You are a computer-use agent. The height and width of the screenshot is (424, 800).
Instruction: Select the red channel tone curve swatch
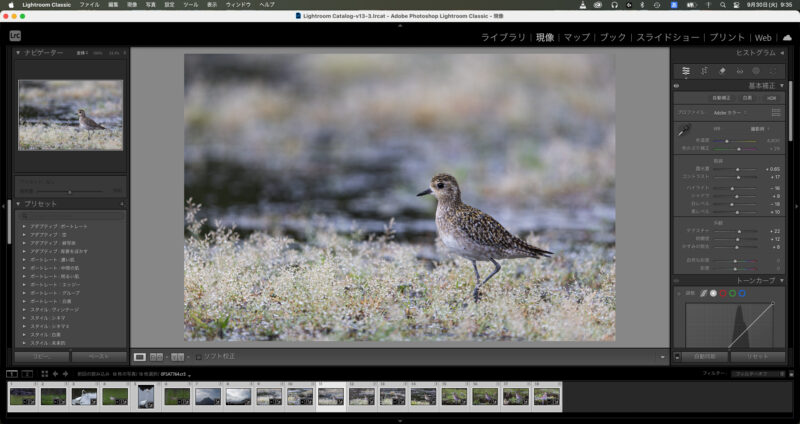(721, 293)
